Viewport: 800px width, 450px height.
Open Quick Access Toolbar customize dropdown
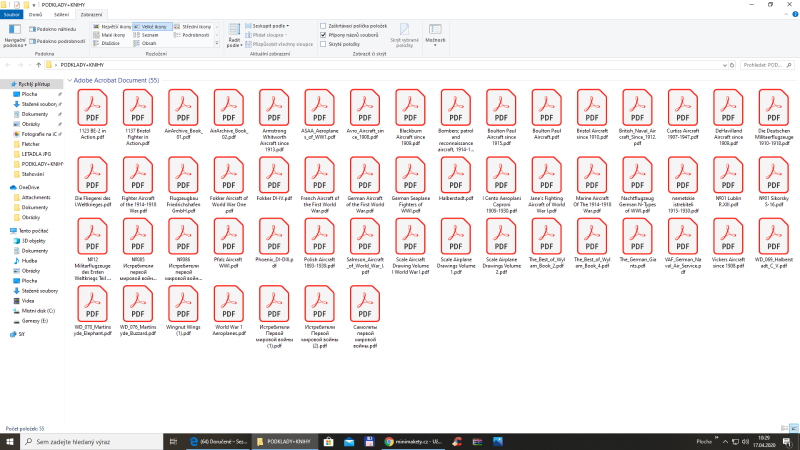pos(34,5)
